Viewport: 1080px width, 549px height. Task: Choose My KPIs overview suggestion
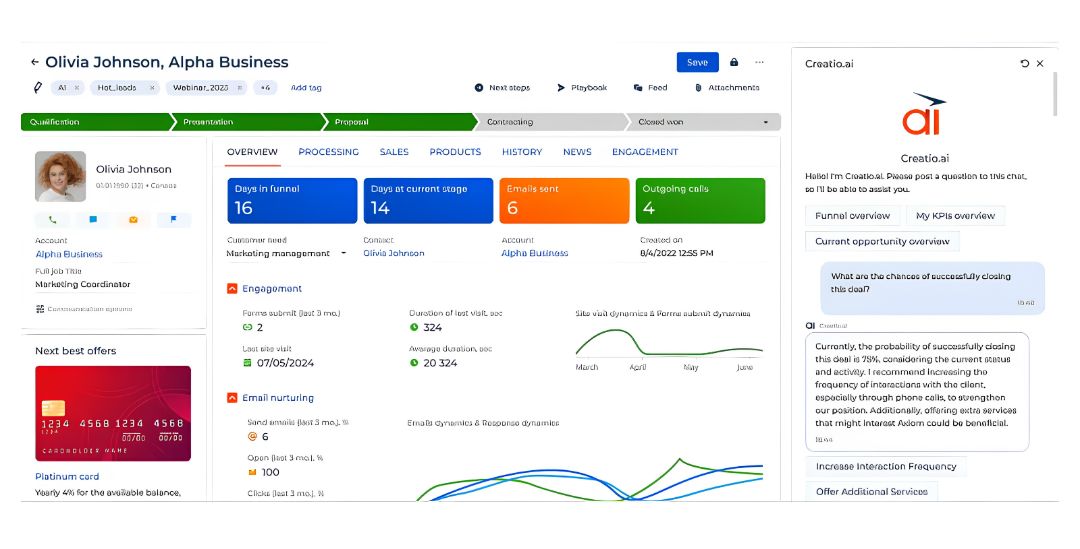(955, 216)
